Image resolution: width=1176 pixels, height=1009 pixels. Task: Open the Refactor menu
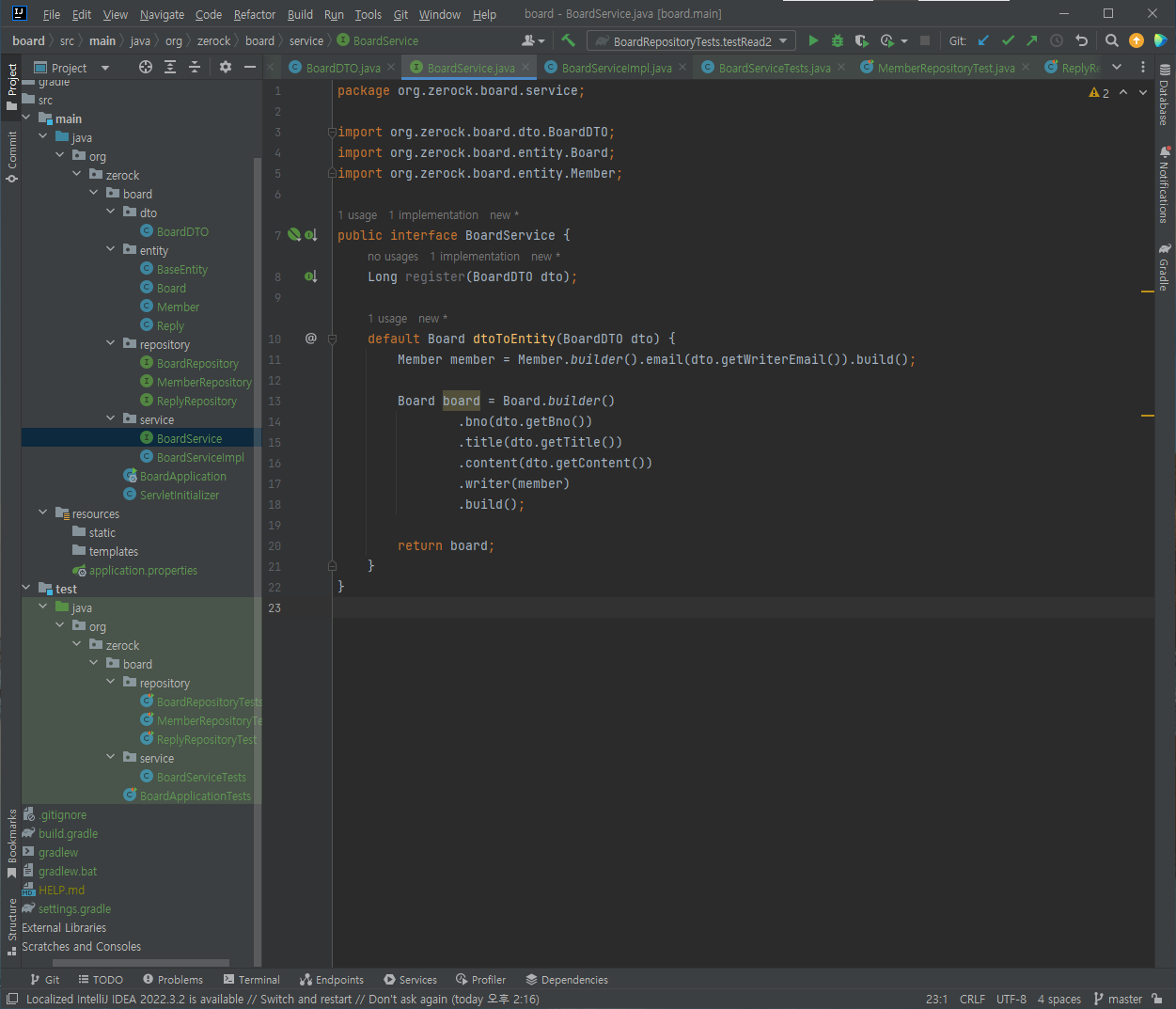tap(255, 14)
